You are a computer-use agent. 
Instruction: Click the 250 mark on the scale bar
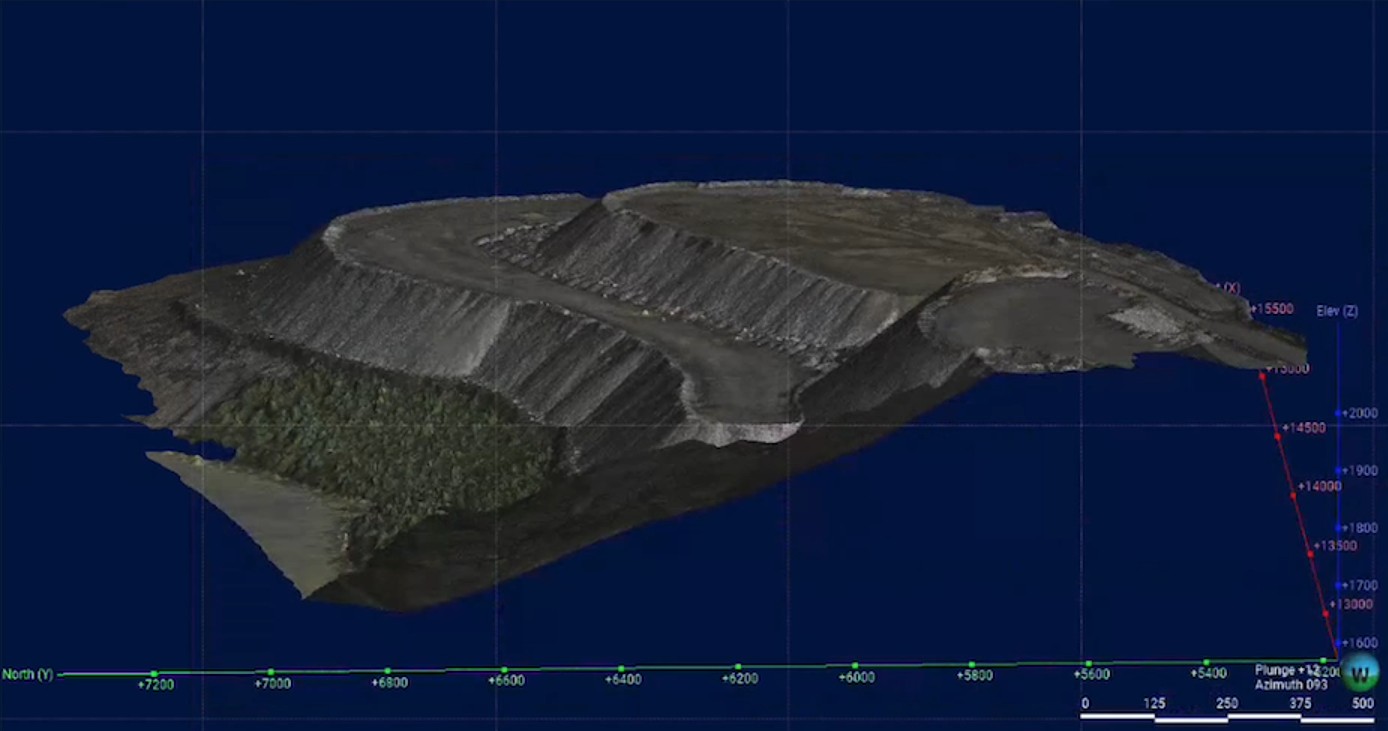(1227, 704)
